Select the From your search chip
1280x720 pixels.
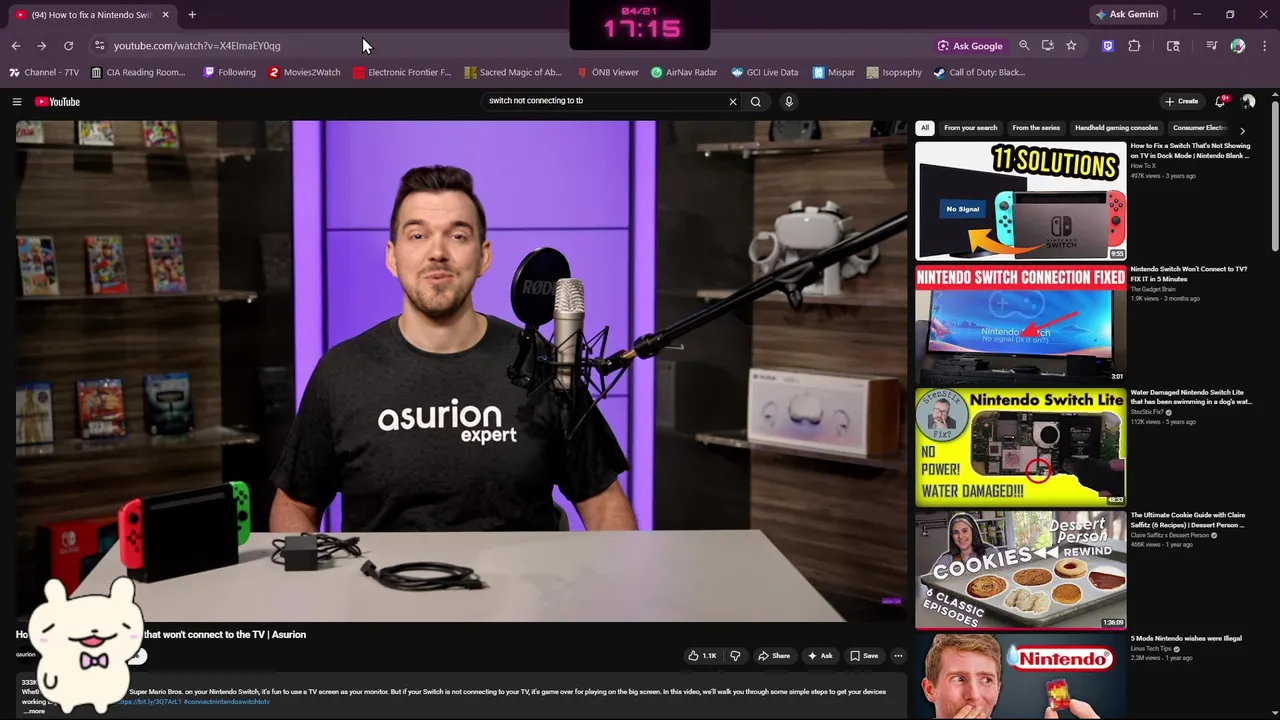click(x=970, y=128)
